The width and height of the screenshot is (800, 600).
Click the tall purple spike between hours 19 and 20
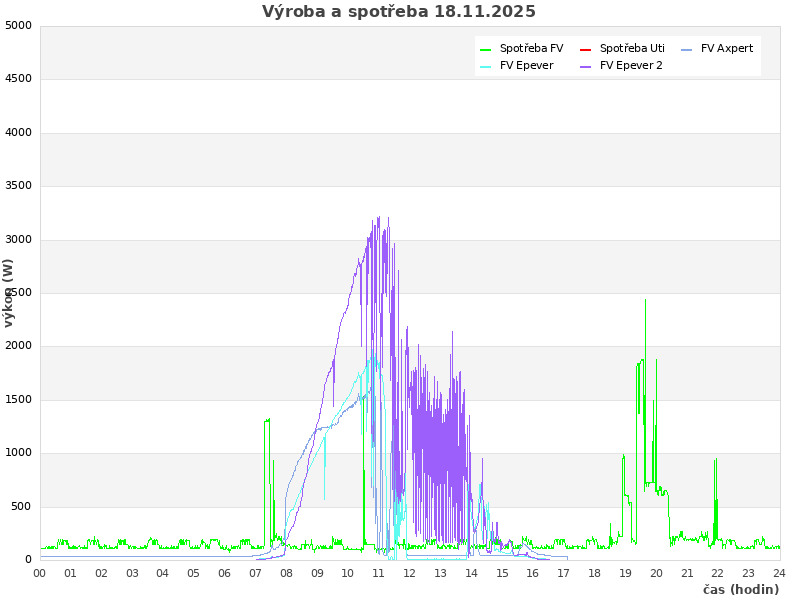coord(645,301)
